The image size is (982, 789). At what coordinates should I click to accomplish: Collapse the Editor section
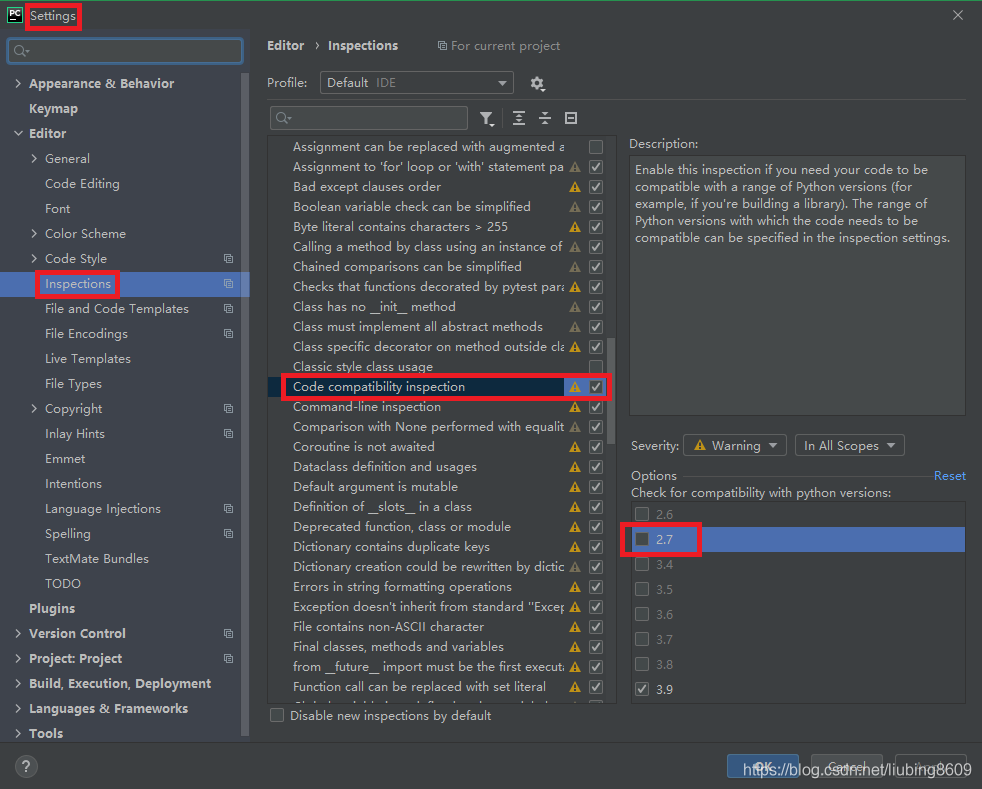17,133
